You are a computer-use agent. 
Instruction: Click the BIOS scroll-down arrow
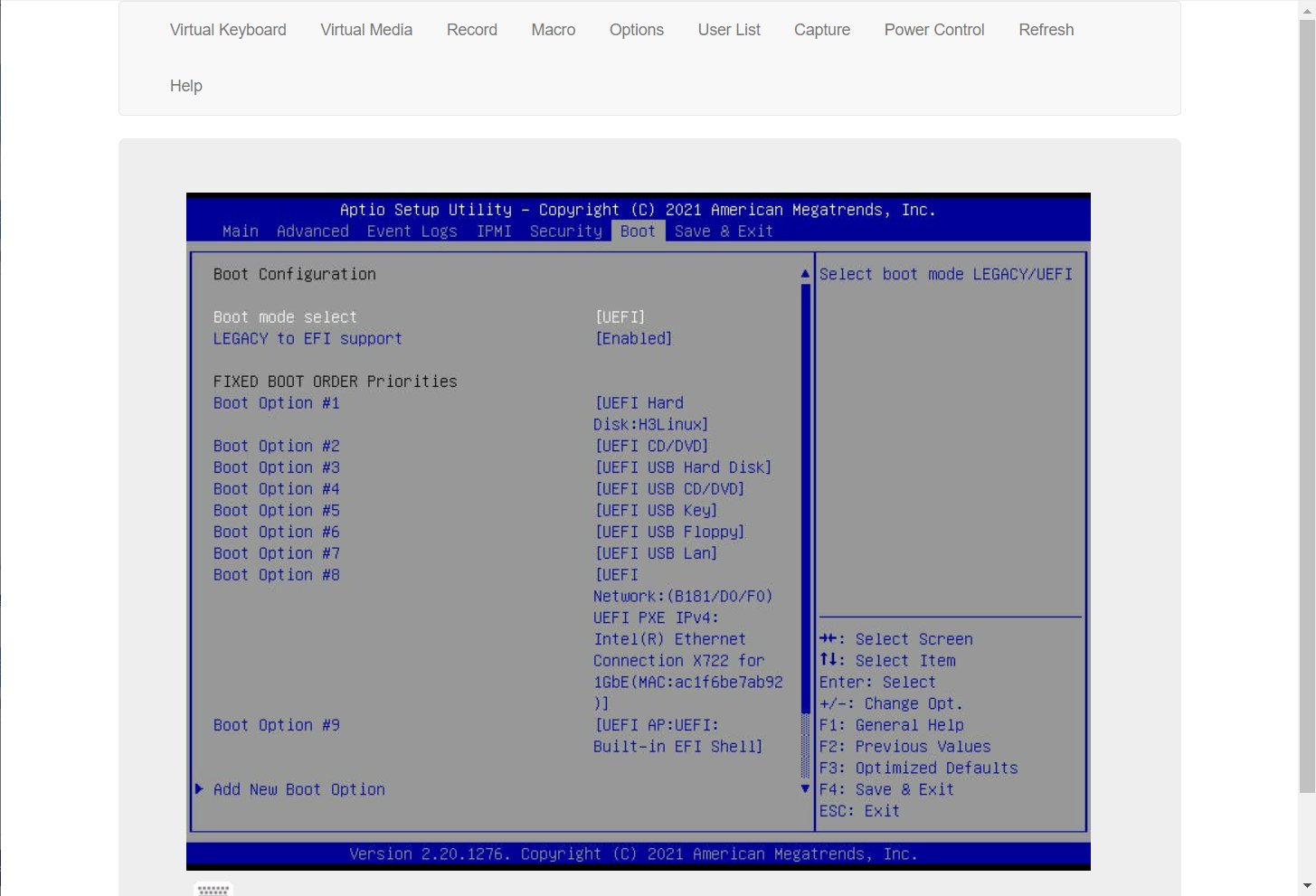click(805, 789)
